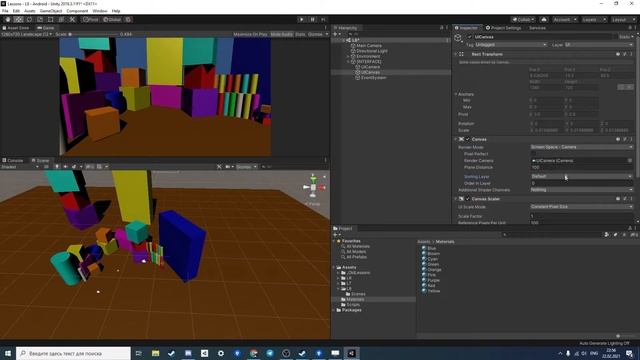Open the Account dropdown
640x360 pixels.
click(564, 20)
